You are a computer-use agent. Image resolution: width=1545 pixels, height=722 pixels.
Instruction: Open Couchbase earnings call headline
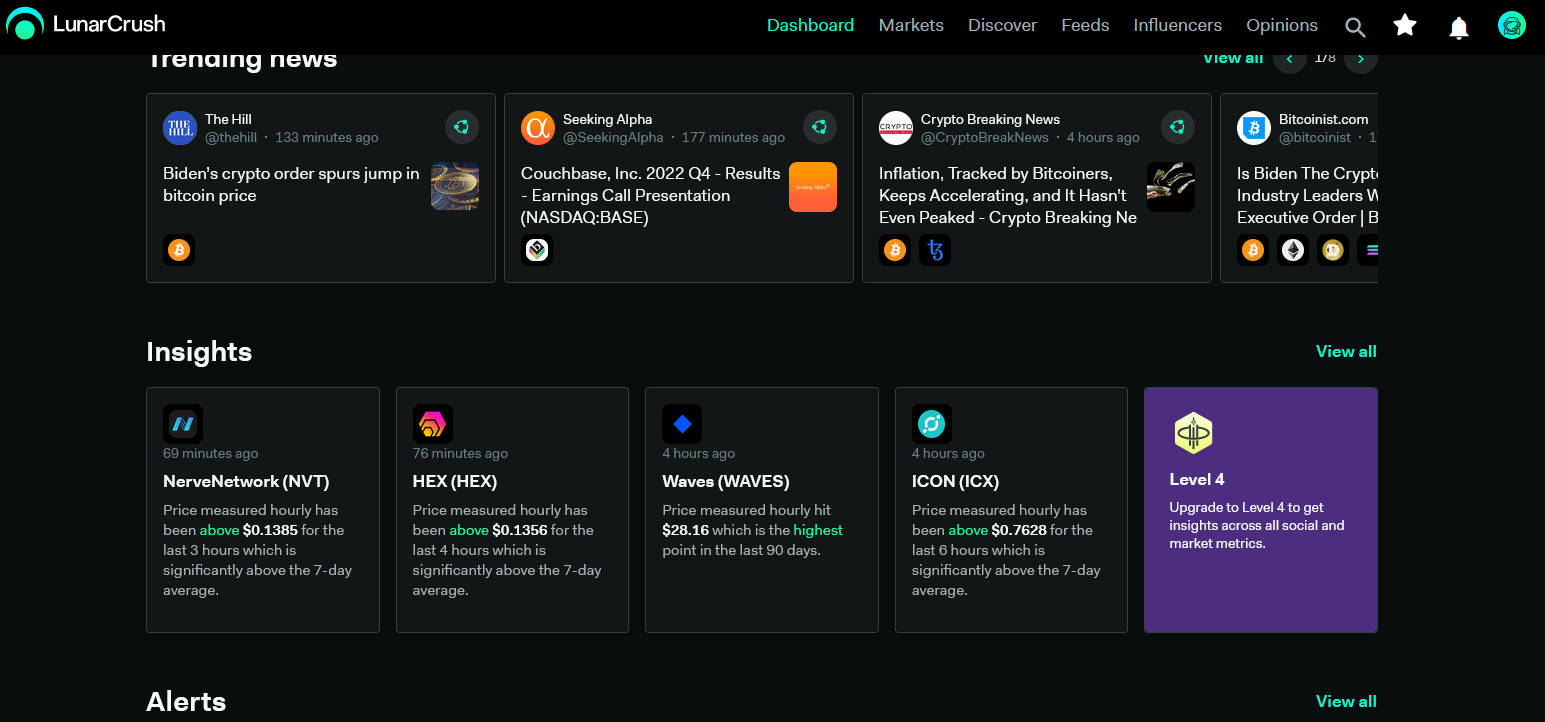651,196
